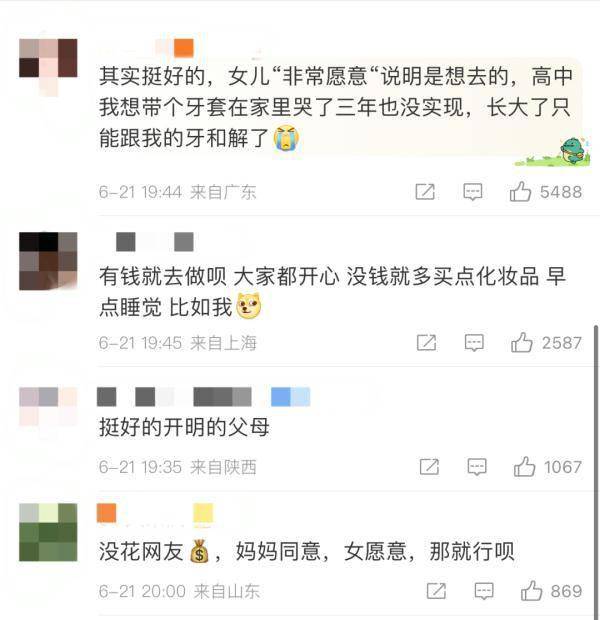600x620 pixels.
Task: Like the 挺好的开明的父母 comment
Action: point(524,467)
